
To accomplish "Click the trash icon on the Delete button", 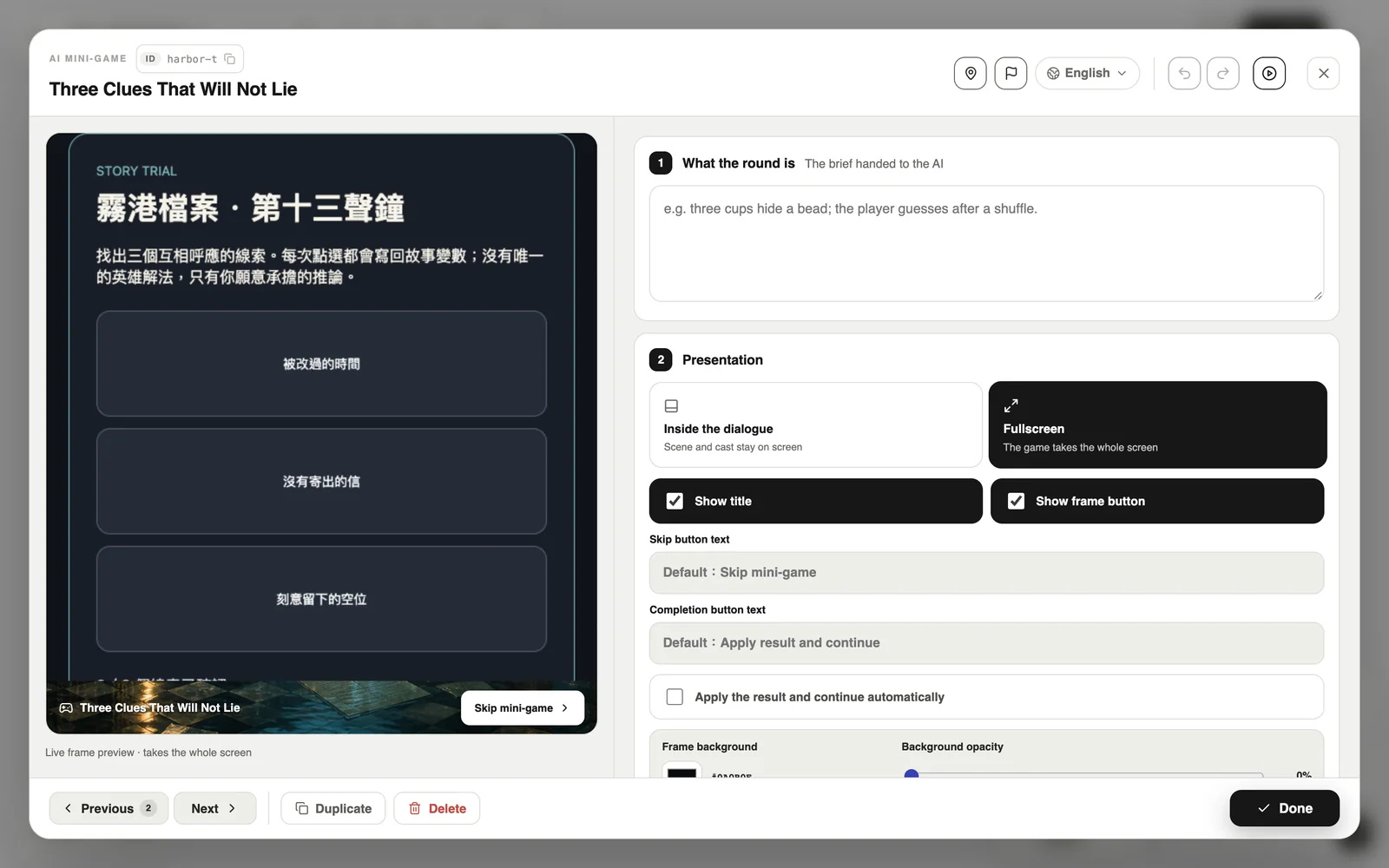I will [415, 808].
